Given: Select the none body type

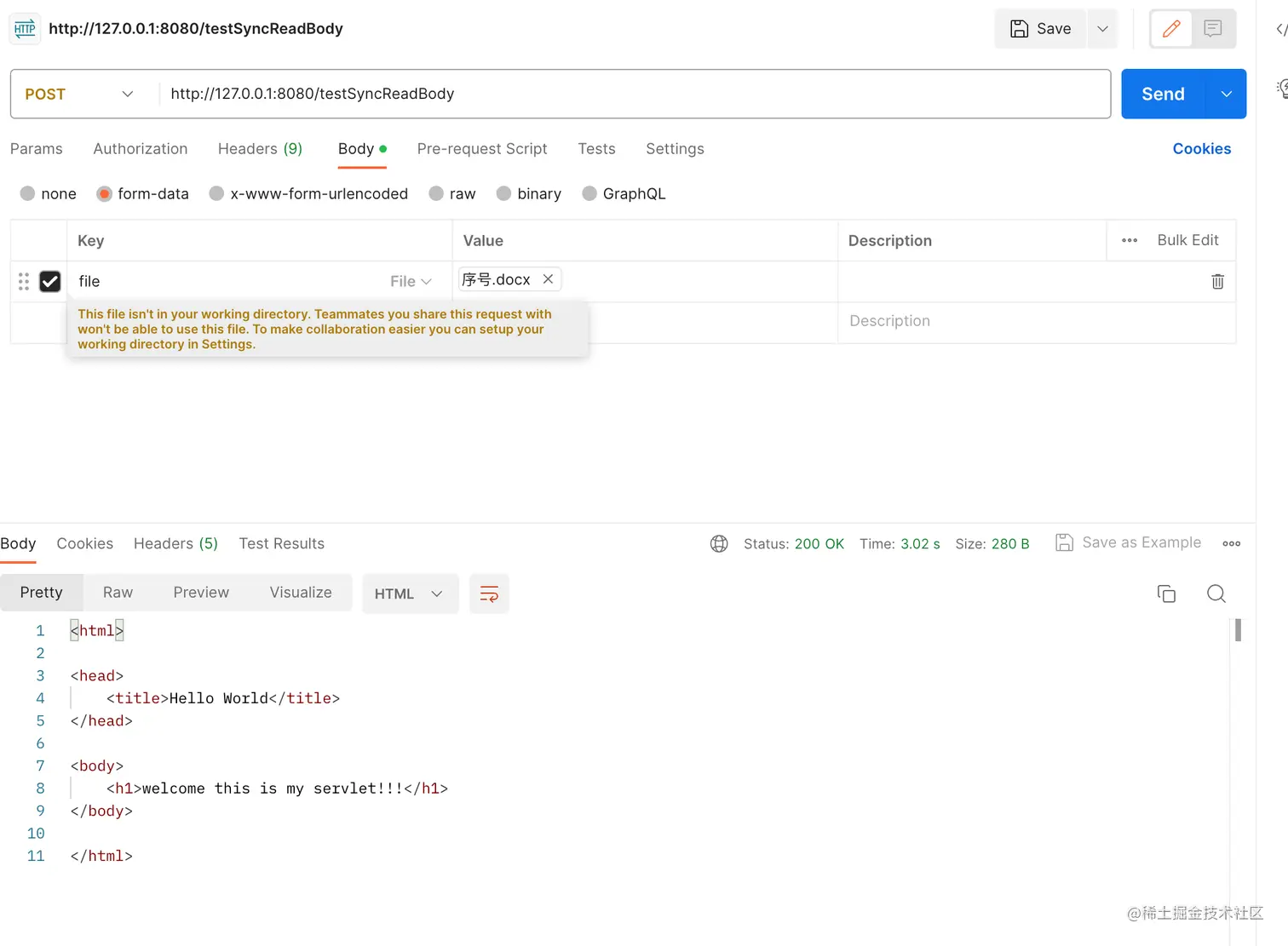Looking at the screenshot, I should pyautogui.click(x=48, y=193).
